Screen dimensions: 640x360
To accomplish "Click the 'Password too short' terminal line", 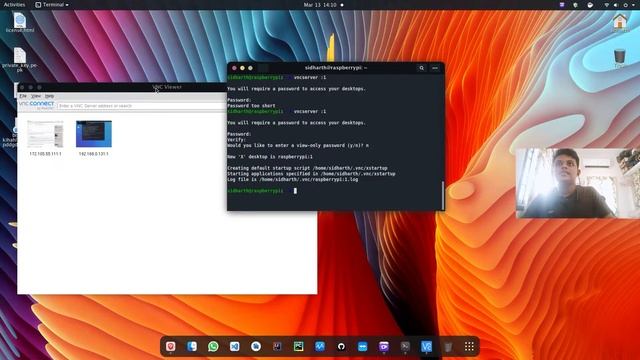I will pos(251,106).
